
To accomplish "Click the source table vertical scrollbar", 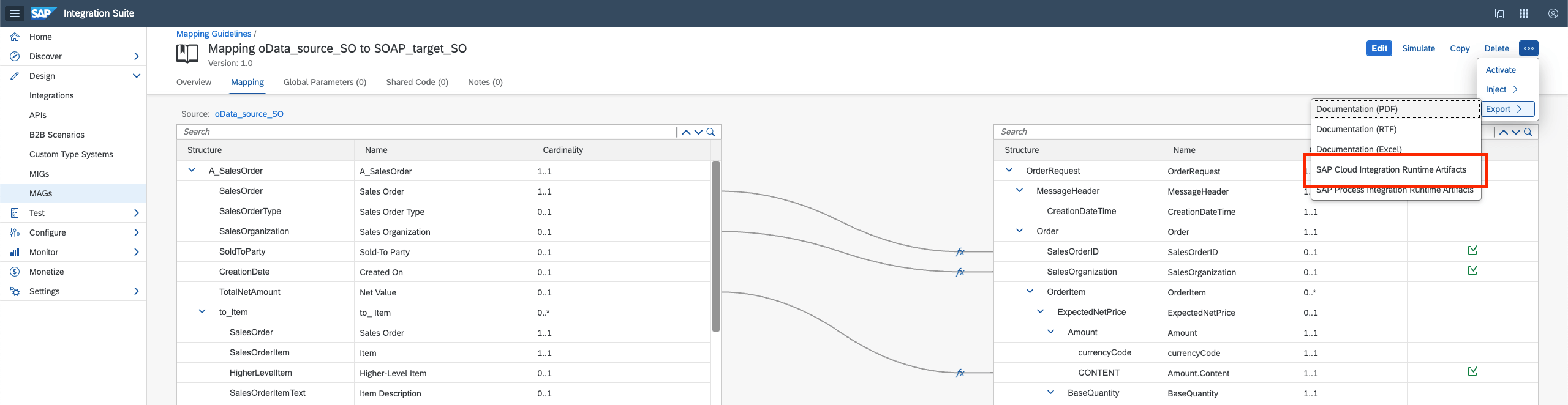I will tap(715, 246).
